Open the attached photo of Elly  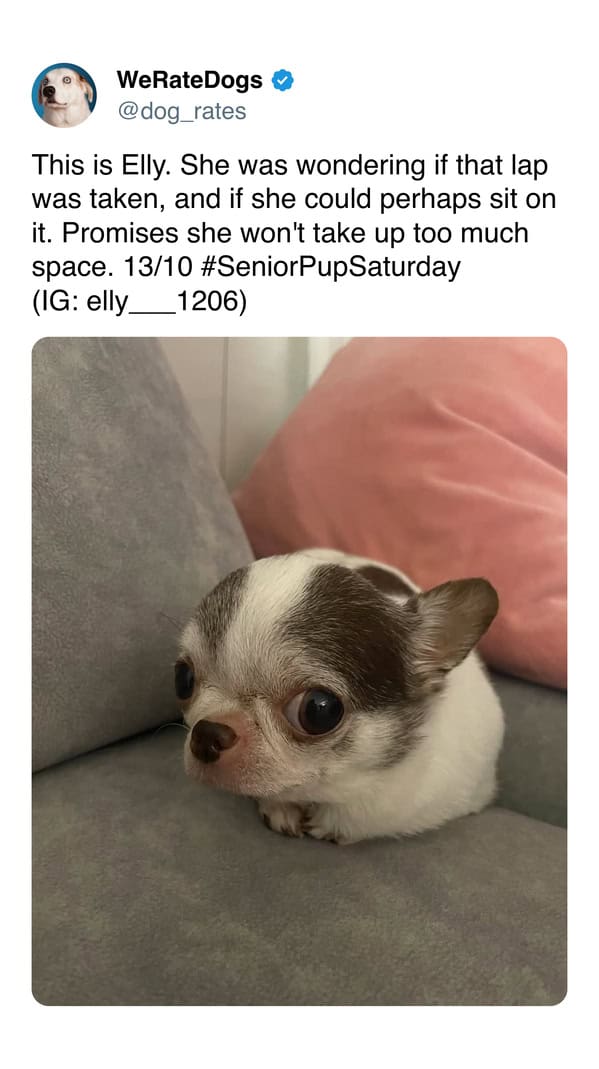click(x=299, y=671)
